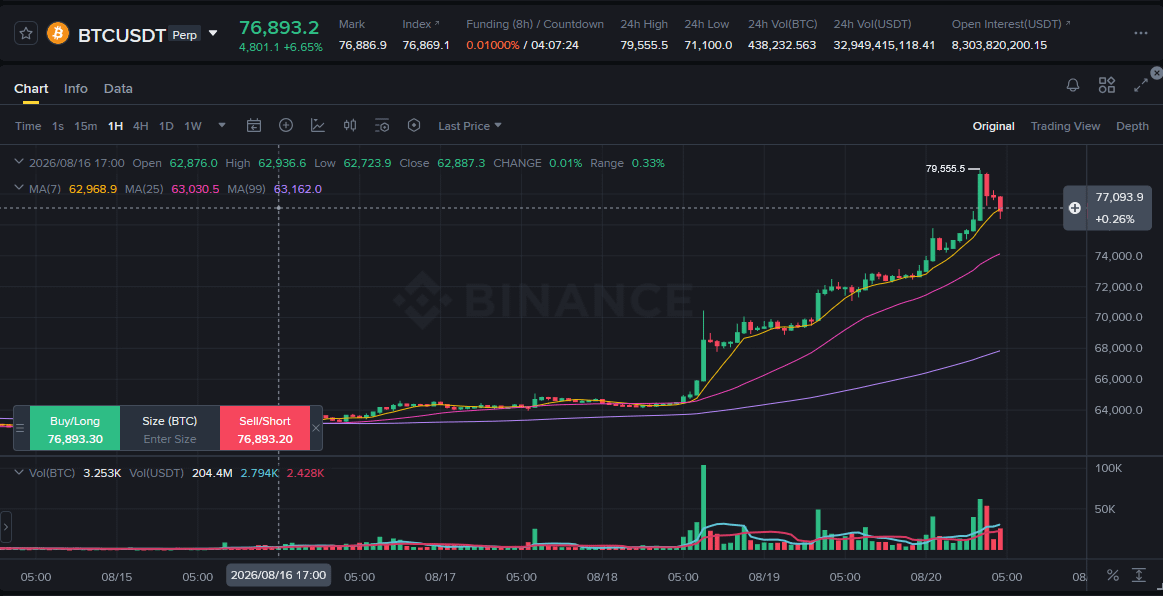Click the 24h Vol(USDT) value 32,949,415,118.41
The width and height of the screenshot is (1163, 596).
[884, 45]
